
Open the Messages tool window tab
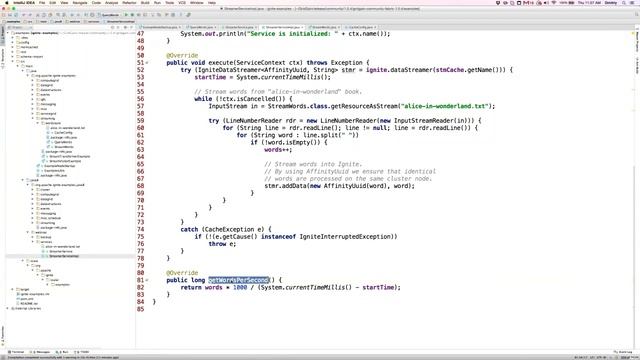pyautogui.click(x=41, y=352)
